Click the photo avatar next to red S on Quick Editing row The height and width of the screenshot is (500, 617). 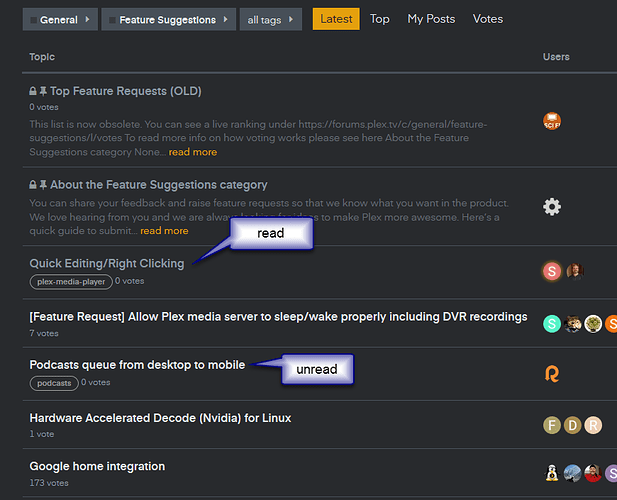[x=575, y=271]
